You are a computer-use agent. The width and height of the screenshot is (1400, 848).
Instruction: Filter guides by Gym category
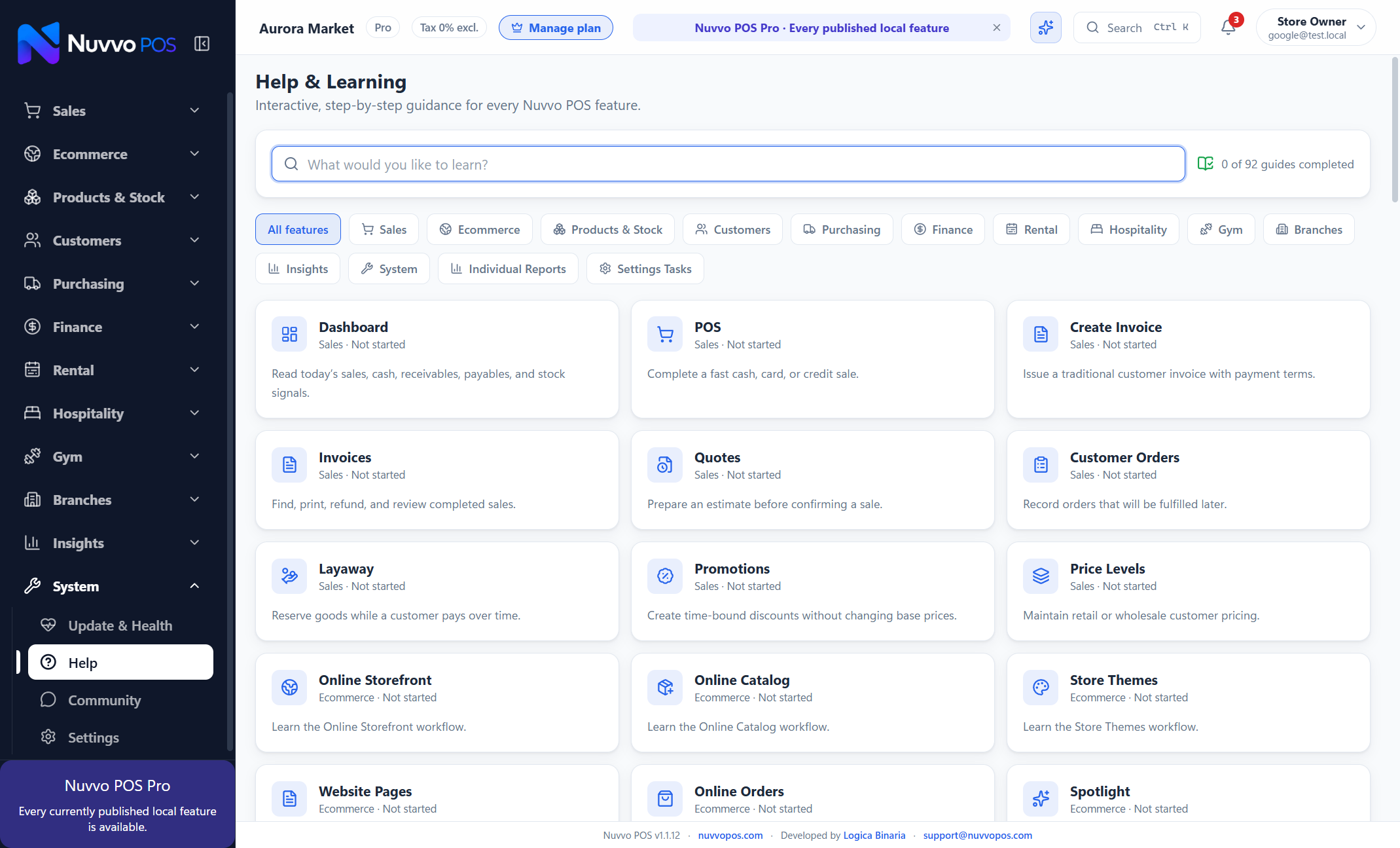pyautogui.click(x=1221, y=229)
